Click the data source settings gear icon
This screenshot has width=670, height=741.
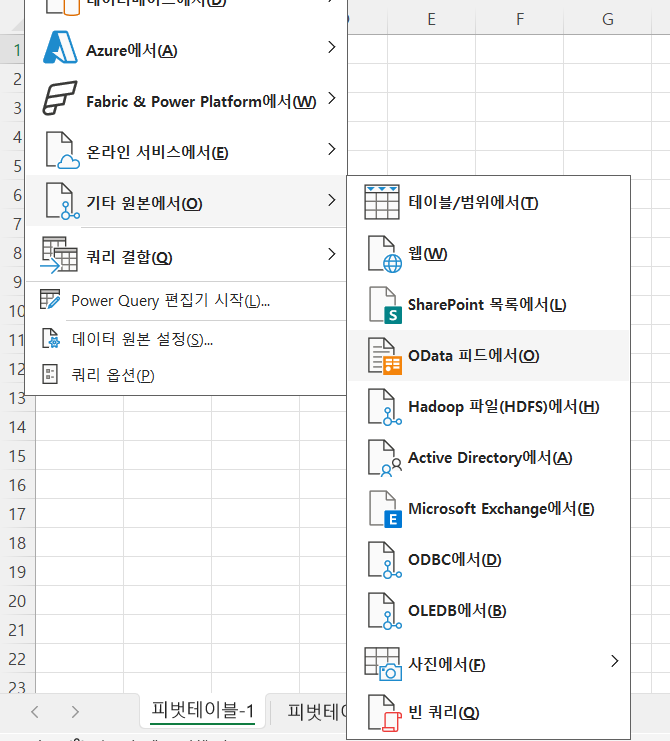51,338
